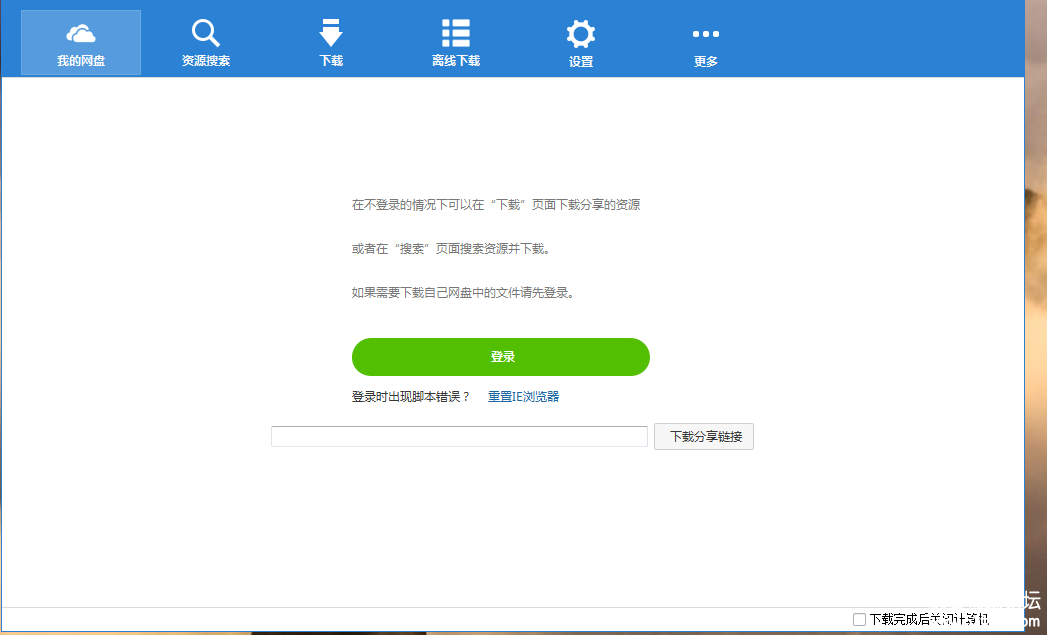Expand the 更多 menu label
This screenshot has height=635, width=1047.
click(x=706, y=61)
